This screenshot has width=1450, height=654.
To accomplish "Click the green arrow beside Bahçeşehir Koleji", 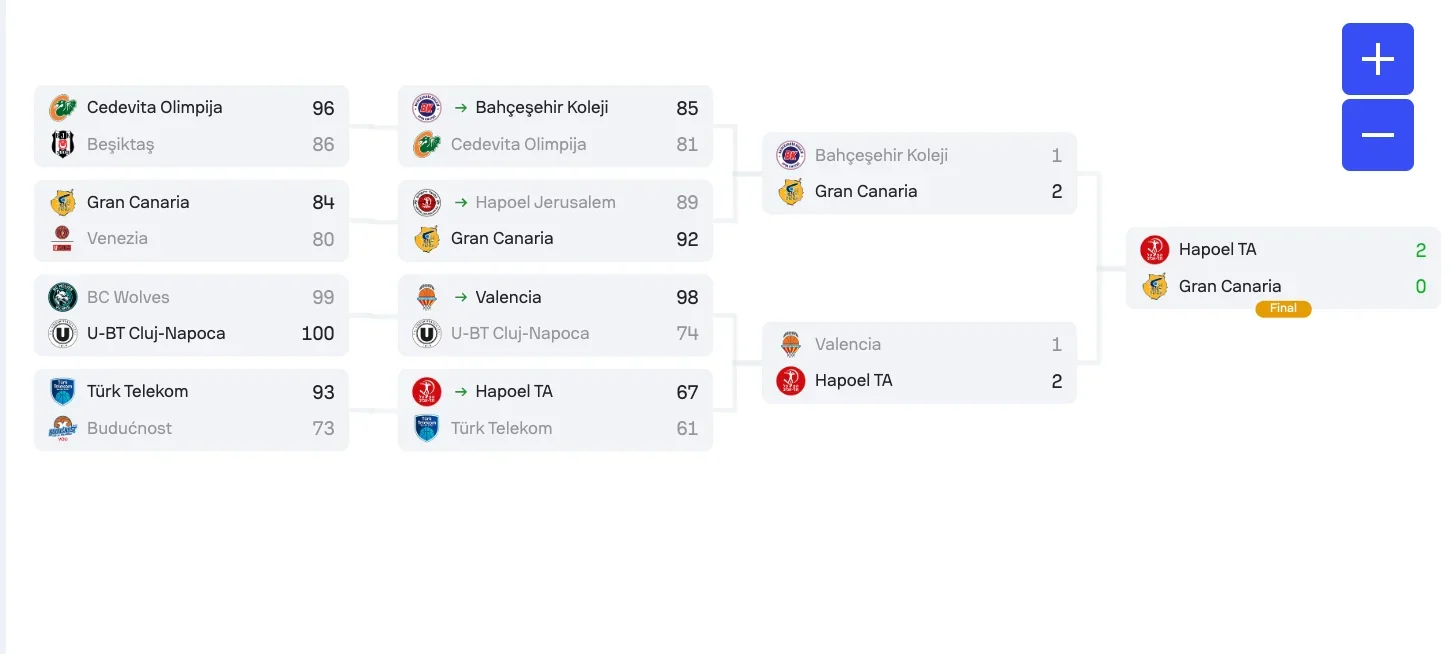I will tap(461, 107).
